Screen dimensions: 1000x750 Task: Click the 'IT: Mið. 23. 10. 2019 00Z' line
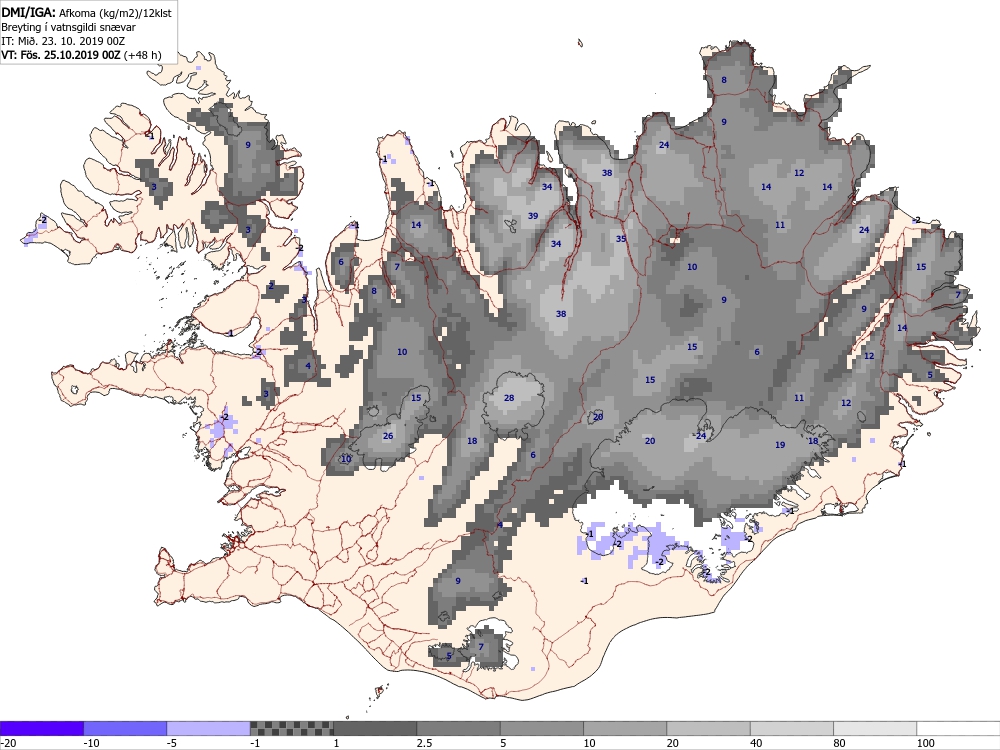point(63,41)
